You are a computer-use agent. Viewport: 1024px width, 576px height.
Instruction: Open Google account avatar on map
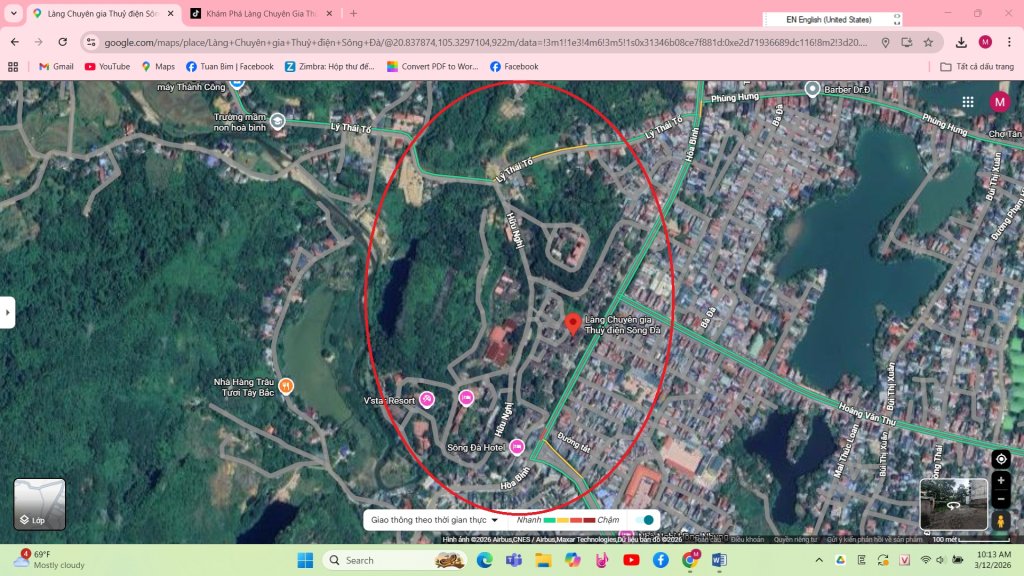[999, 102]
